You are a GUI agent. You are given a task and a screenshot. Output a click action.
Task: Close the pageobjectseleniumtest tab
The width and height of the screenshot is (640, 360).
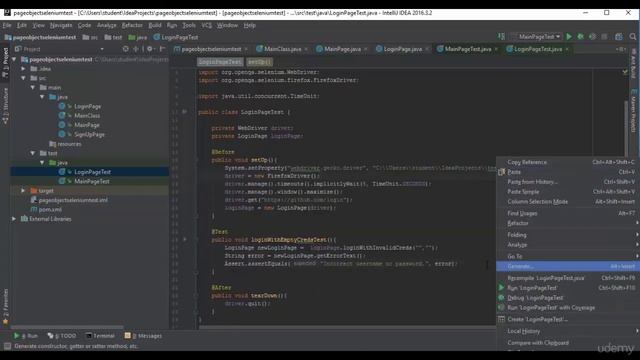click(x=246, y=49)
